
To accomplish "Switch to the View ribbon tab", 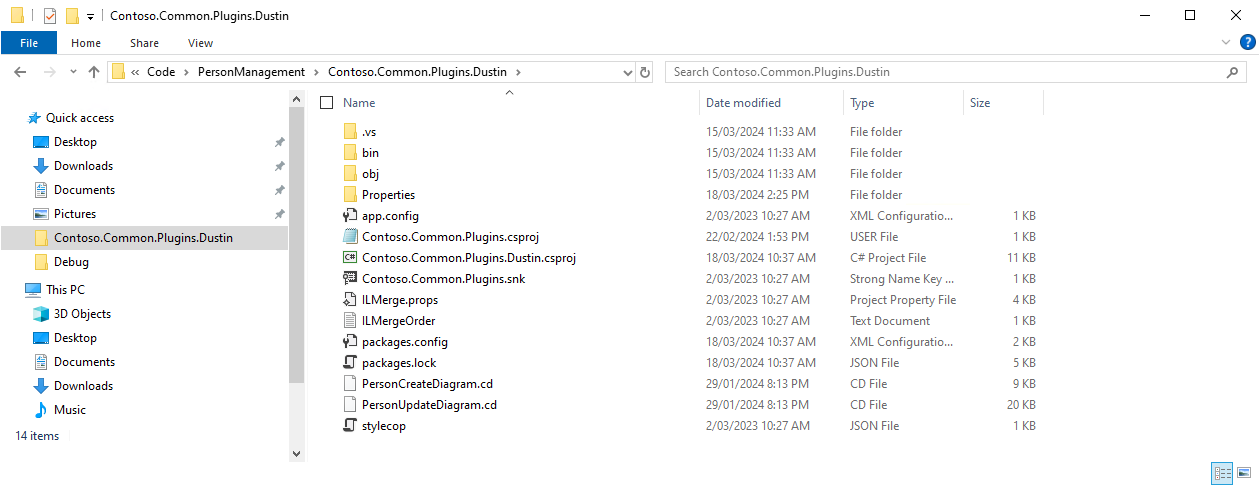I will point(200,43).
